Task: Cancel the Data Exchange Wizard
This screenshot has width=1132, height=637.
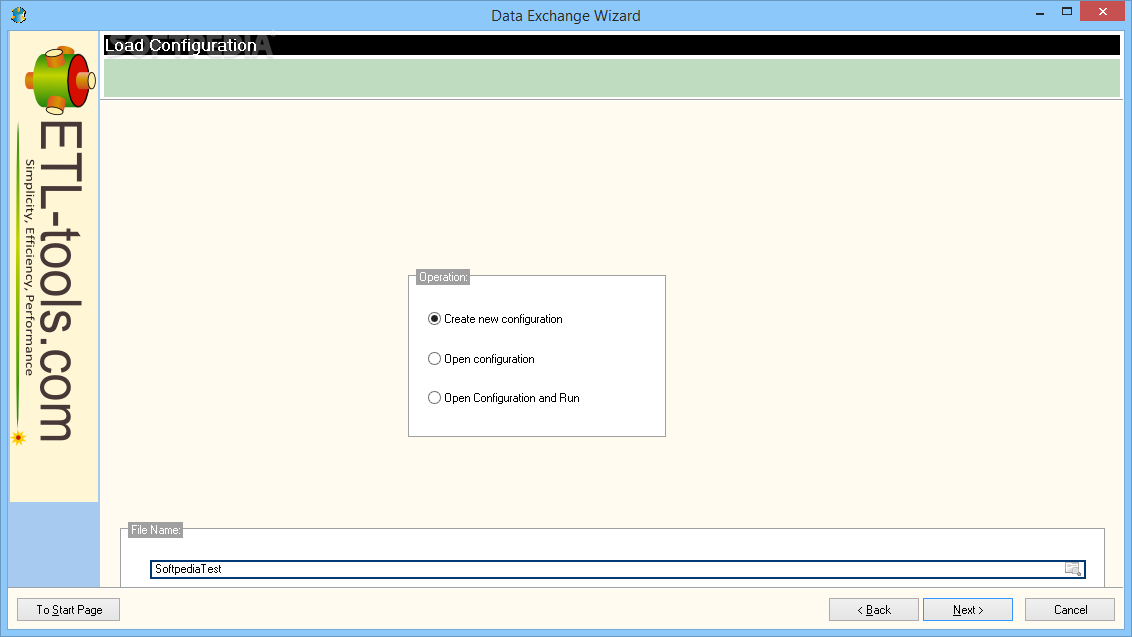Action: click(1070, 610)
